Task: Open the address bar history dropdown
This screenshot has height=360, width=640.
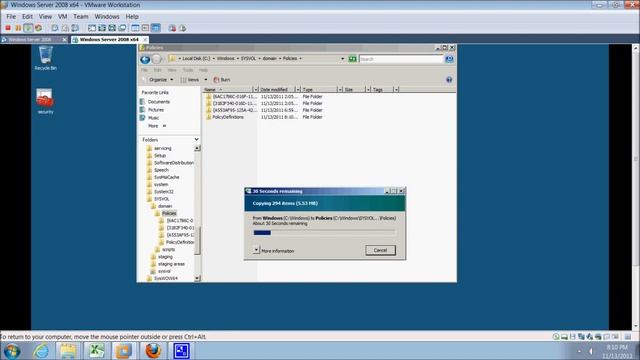Action: [x=342, y=59]
